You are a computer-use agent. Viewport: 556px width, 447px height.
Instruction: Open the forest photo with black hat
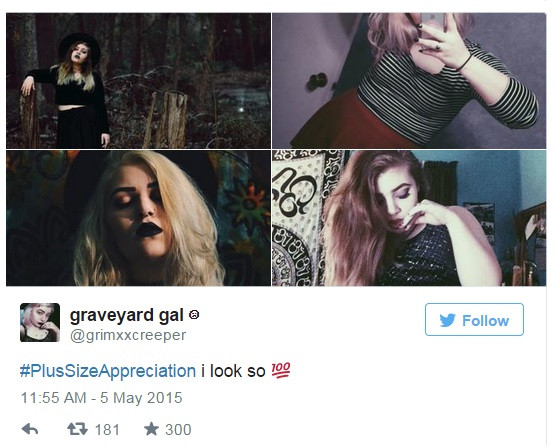[138, 81]
